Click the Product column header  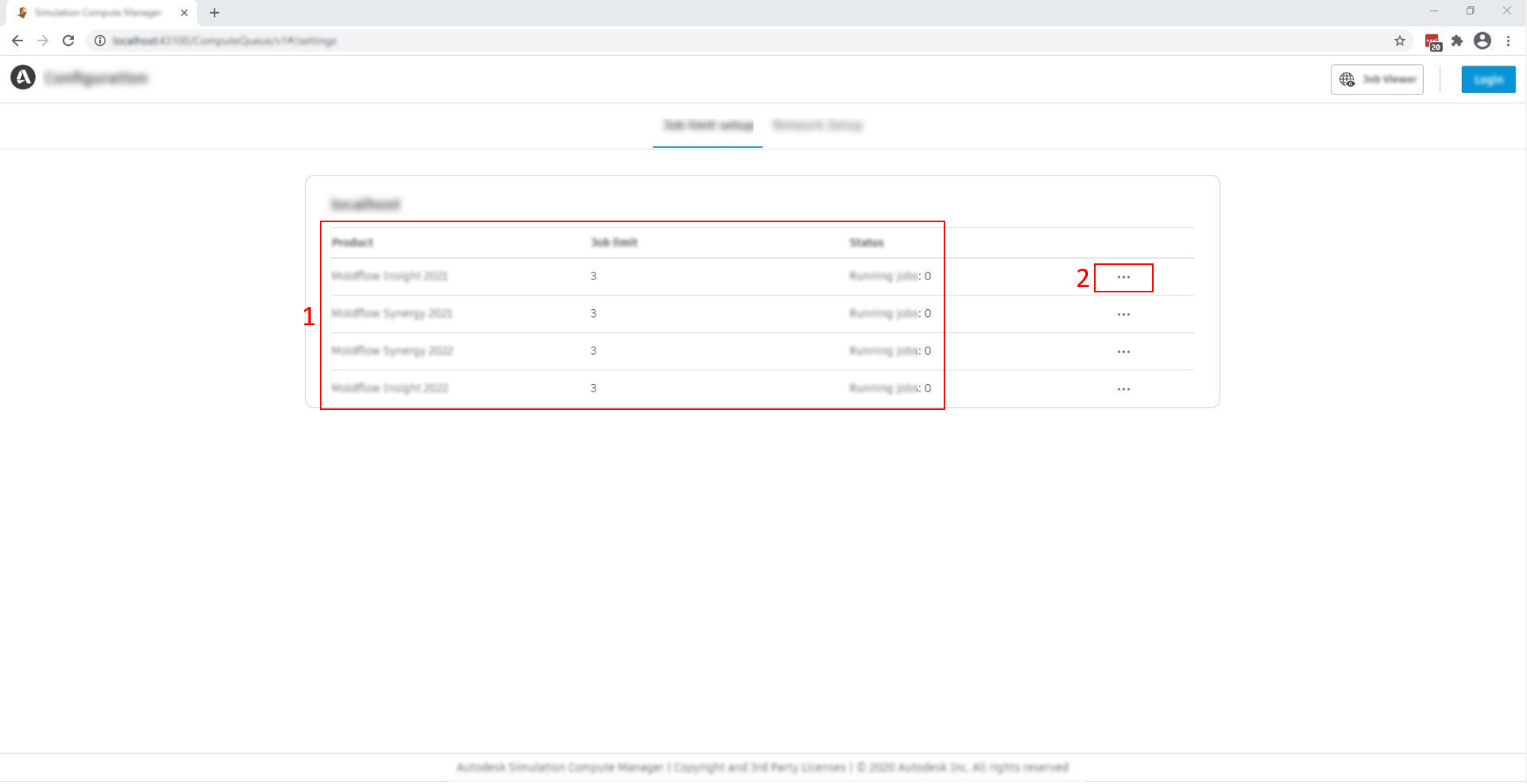(352, 242)
